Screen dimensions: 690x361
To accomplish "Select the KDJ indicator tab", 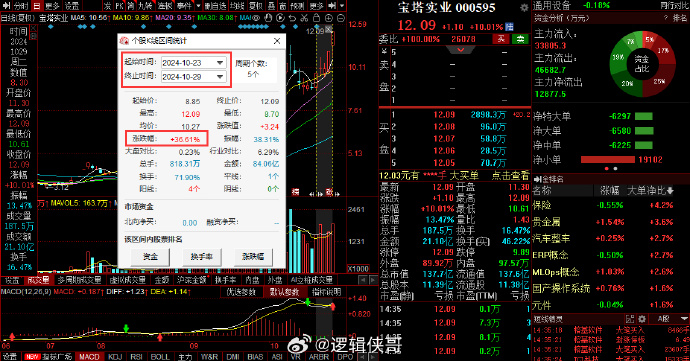I will pos(114,357).
